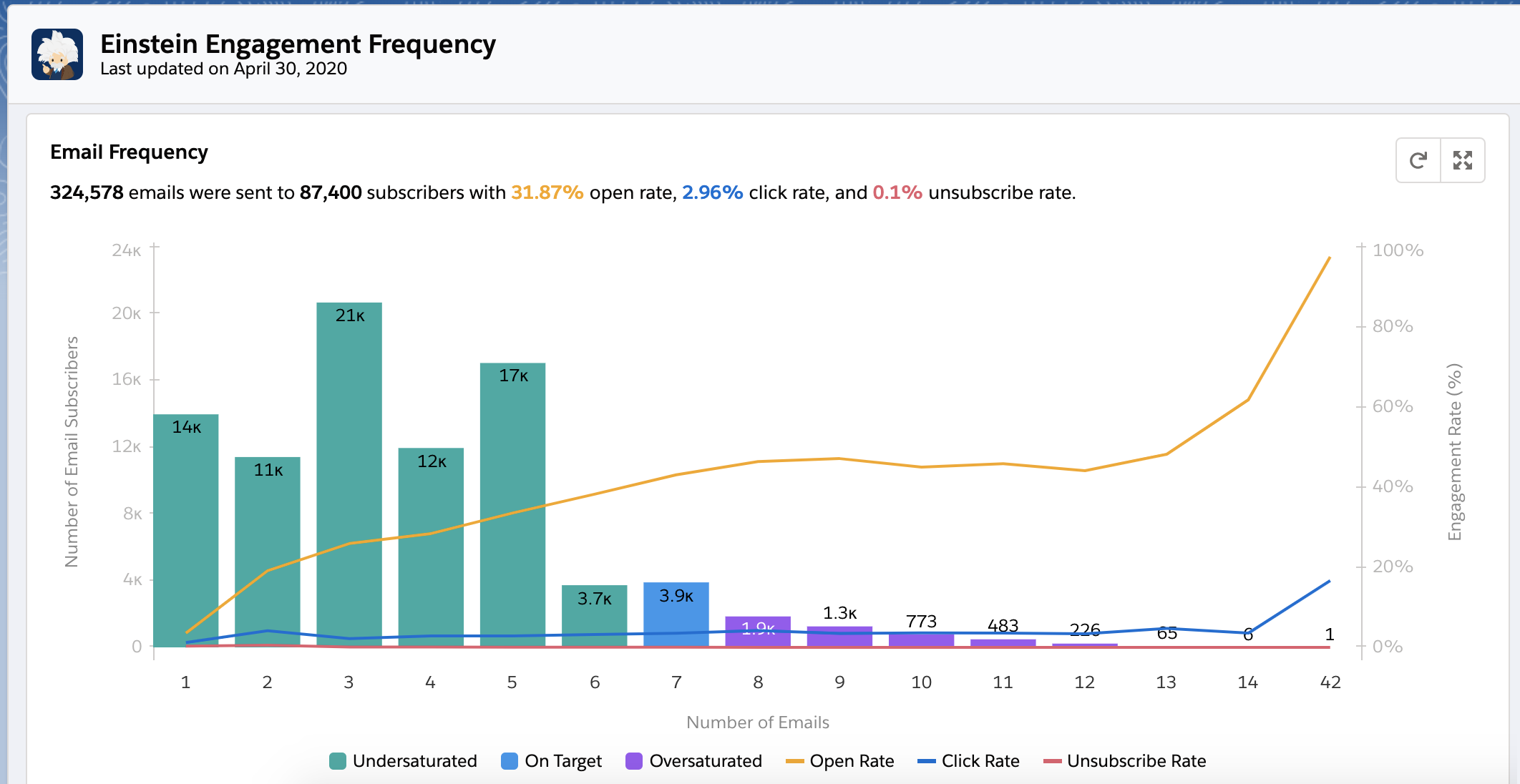The image size is (1520, 784).
Task: Select the 14k undersaturated bar
Action: pos(186,515)
